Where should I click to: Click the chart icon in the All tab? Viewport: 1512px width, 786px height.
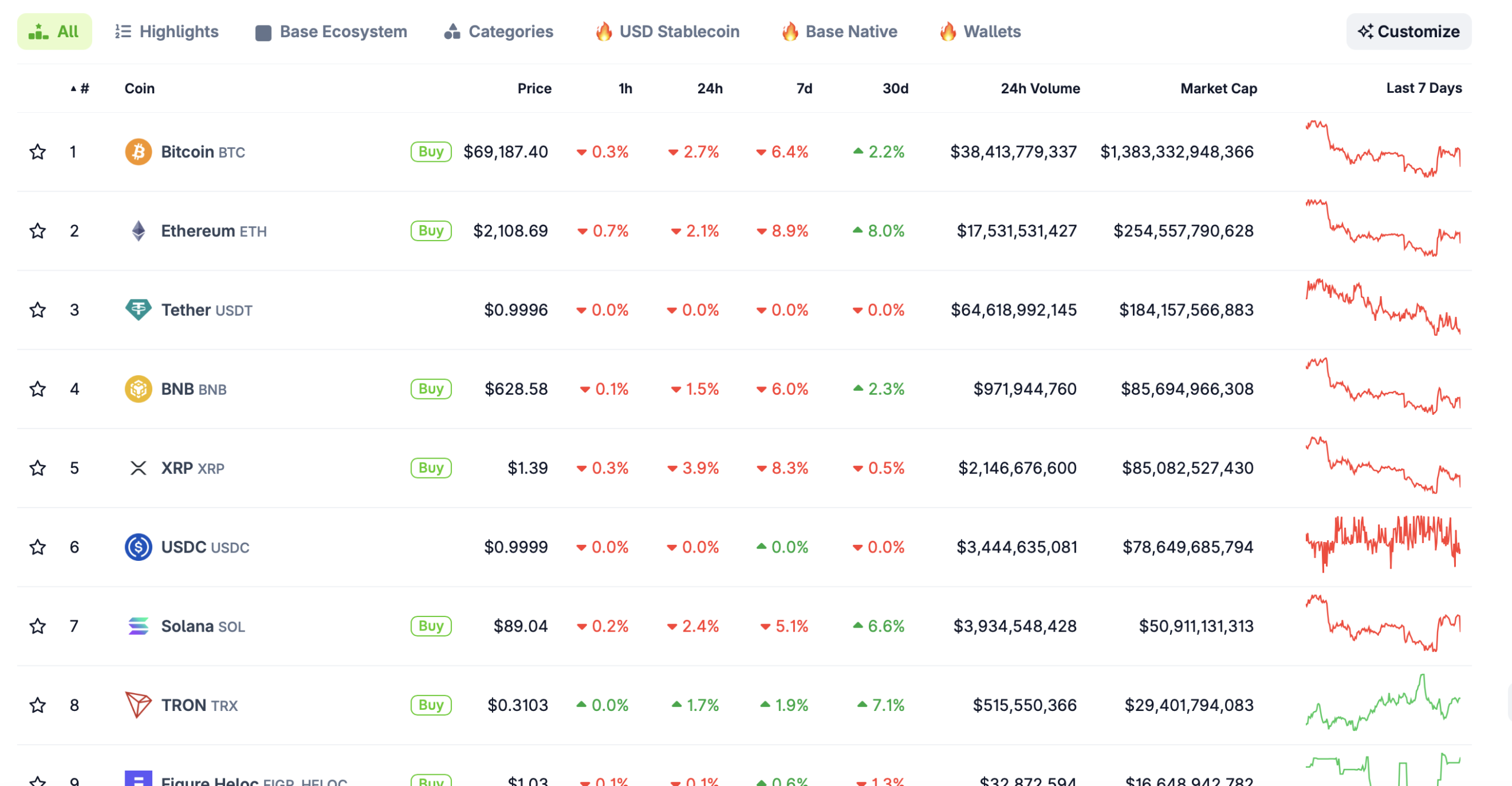(x=38, y=31)
